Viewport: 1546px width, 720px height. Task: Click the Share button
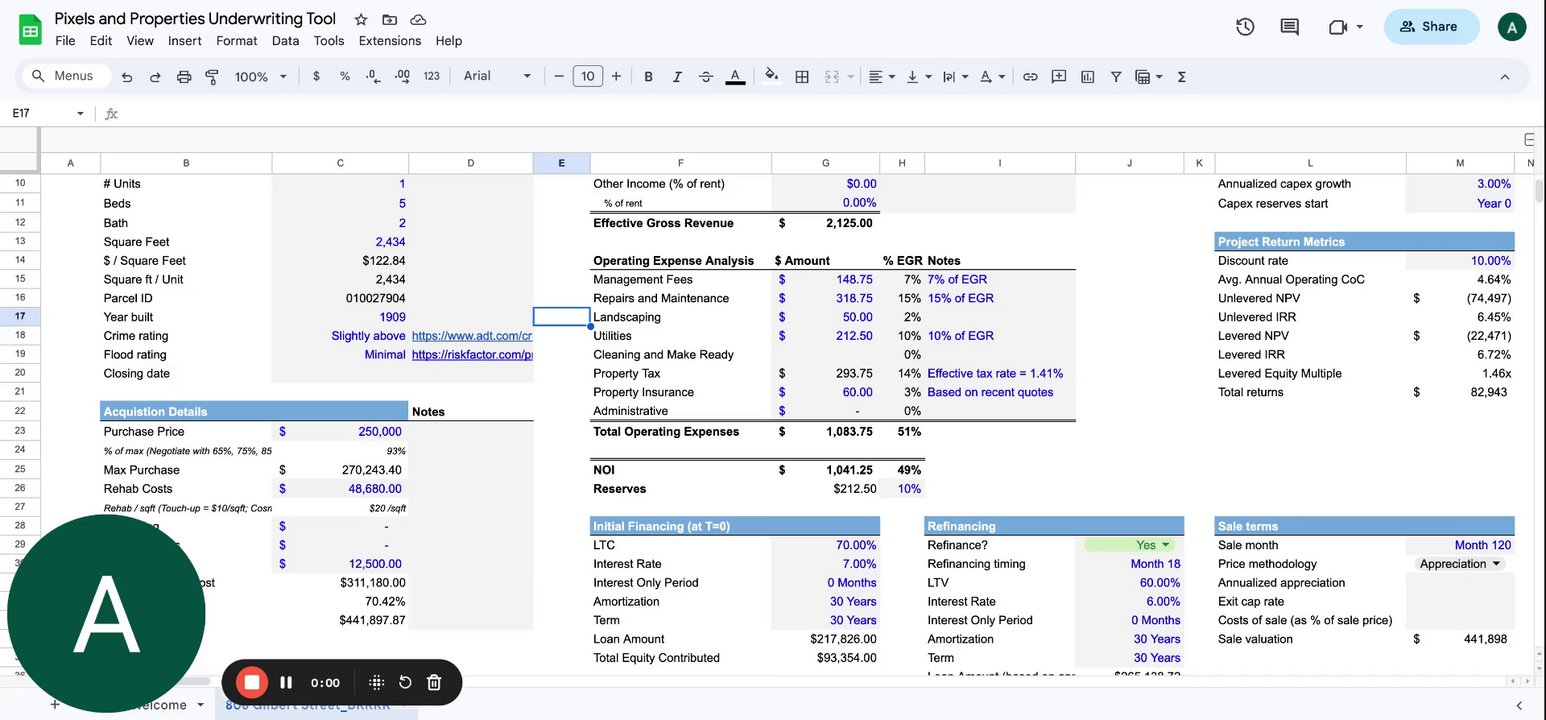(1430, 27)
